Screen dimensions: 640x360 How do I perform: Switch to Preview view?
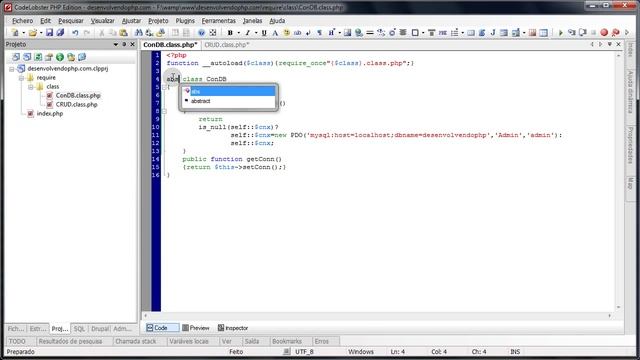click(196, 328)
